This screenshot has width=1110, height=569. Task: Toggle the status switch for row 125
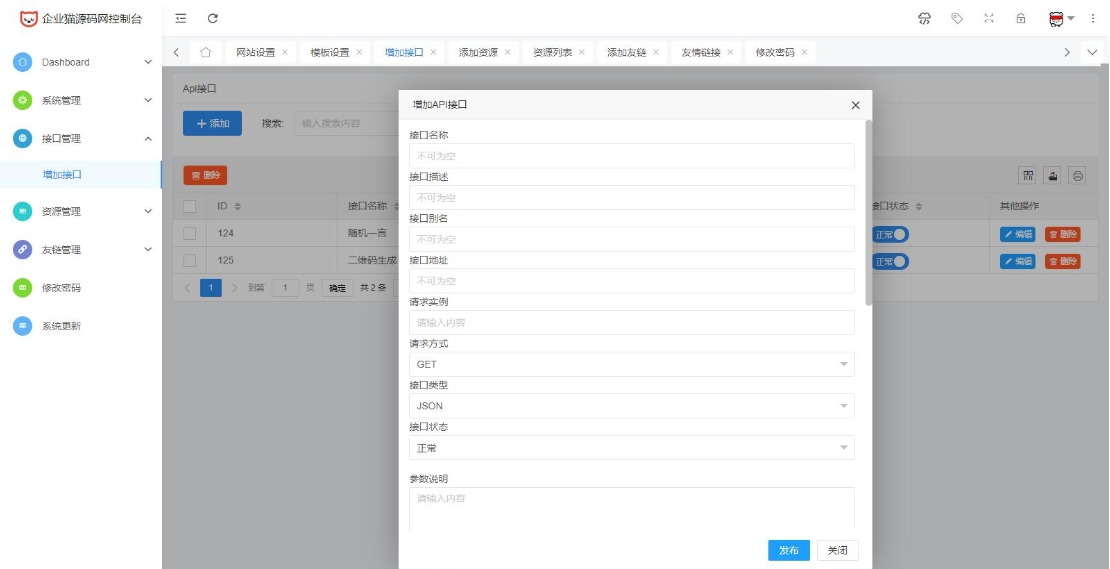(x=890, y=261)
